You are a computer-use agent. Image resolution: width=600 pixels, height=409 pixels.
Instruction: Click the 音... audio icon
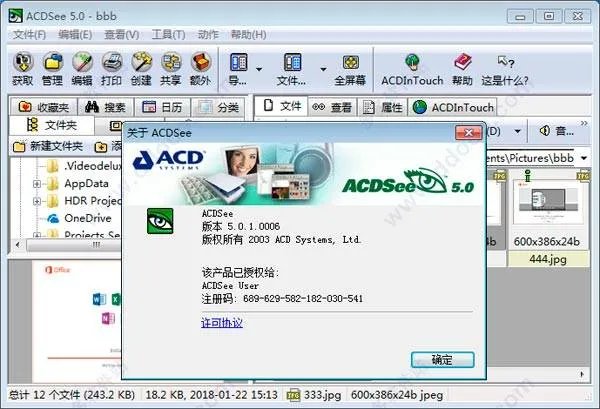click(545, 131)
